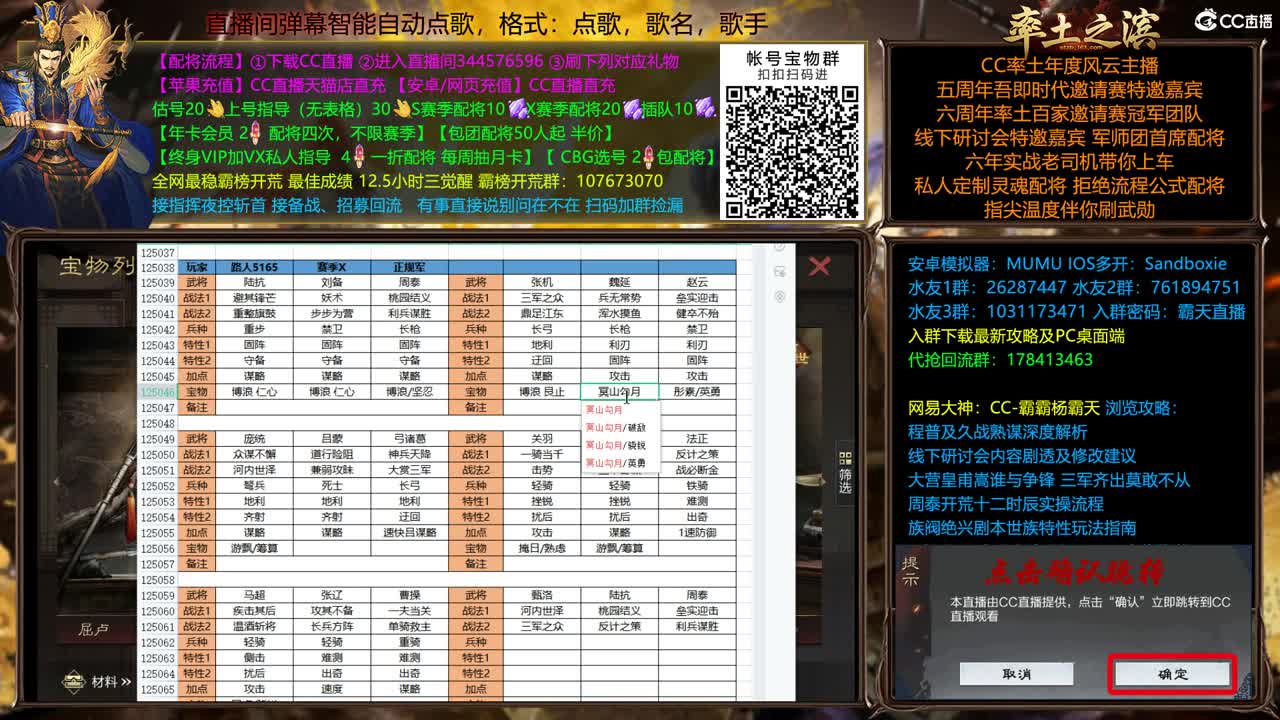Screen dimensions: 1280x720
Task: Select the cell 弓诸葛
Action: 409,439
